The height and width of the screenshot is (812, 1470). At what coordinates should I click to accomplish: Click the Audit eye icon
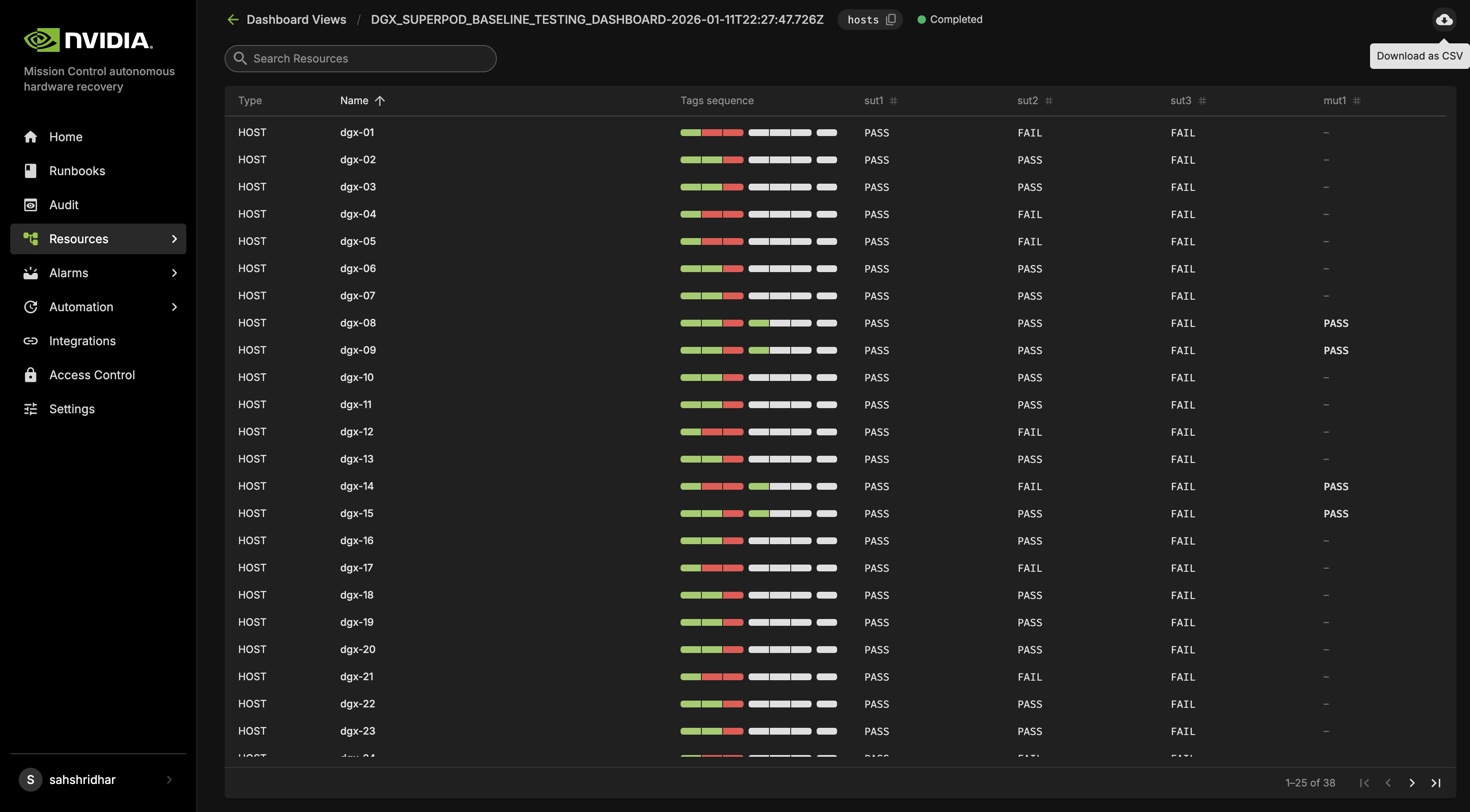point(31,205)
